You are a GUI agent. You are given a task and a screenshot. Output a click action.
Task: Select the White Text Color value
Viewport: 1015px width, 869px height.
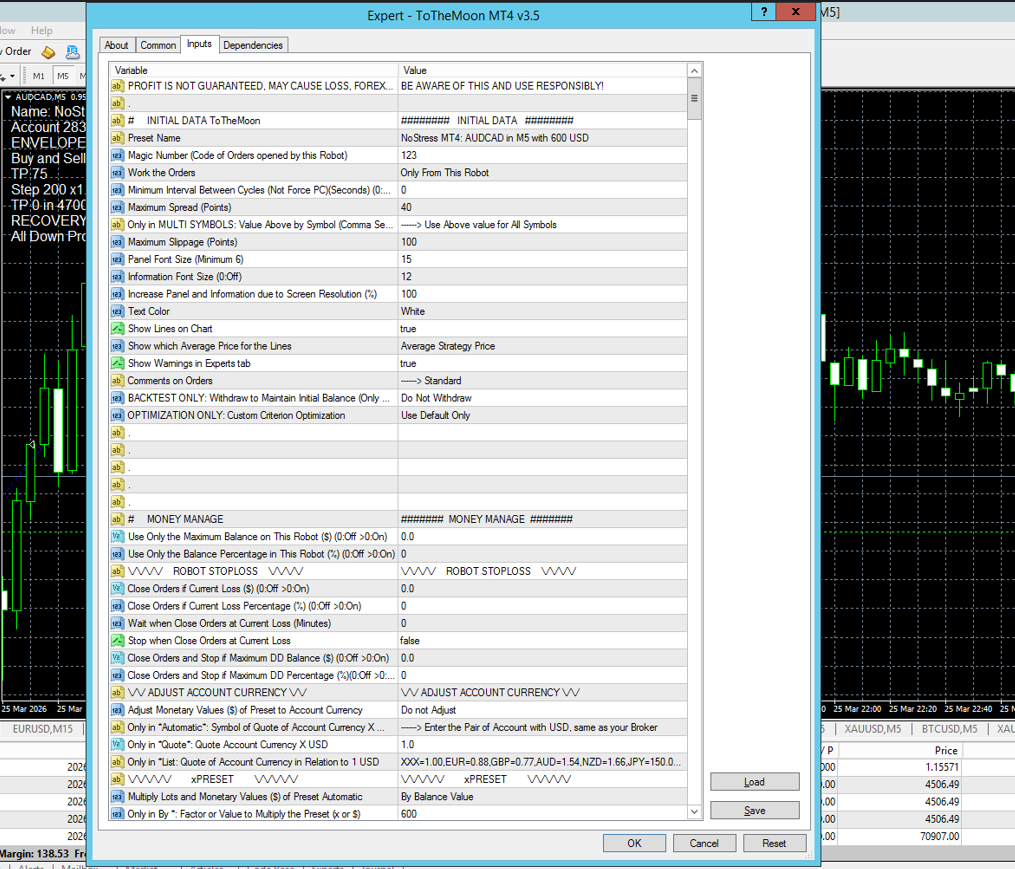click(542, 311)
